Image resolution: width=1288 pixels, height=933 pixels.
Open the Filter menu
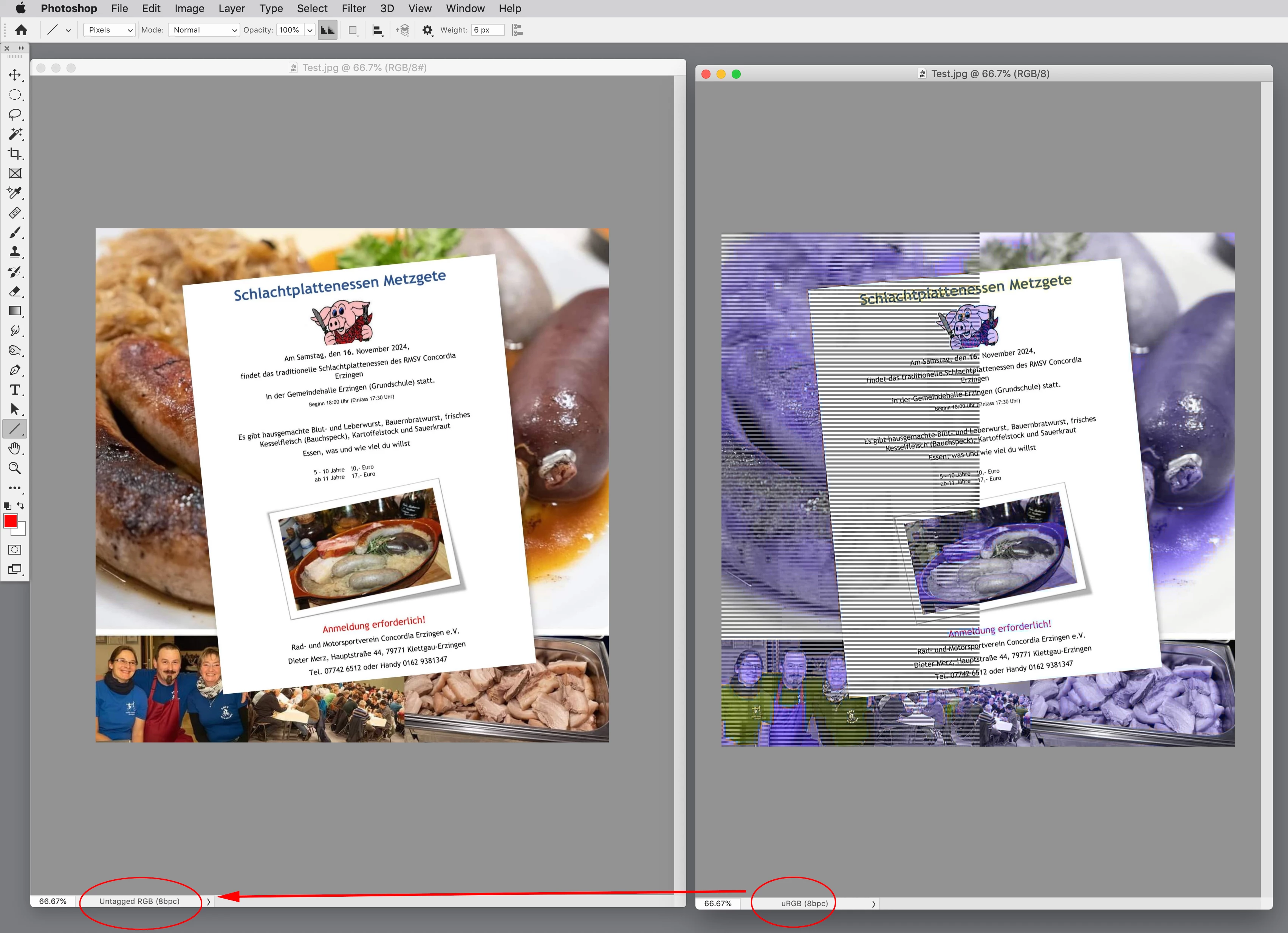point(353,9)
